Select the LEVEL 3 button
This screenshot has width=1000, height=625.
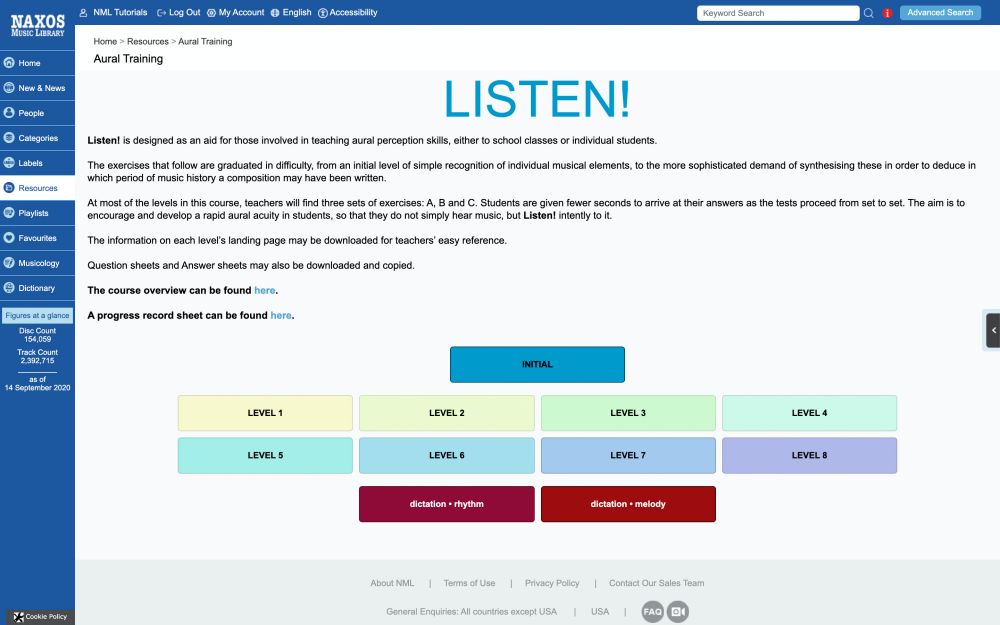(628, 413)
